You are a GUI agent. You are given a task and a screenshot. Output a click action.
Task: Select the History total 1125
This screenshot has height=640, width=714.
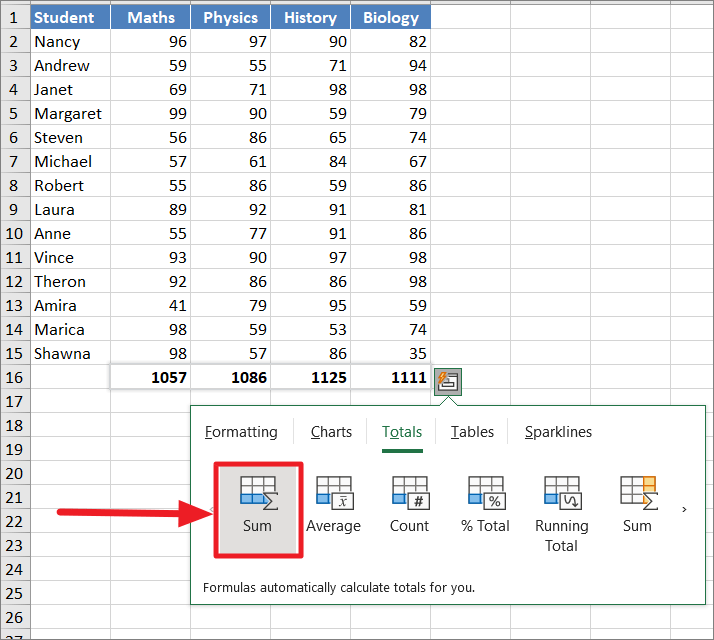pyautogui.click(x=311, y=377)
